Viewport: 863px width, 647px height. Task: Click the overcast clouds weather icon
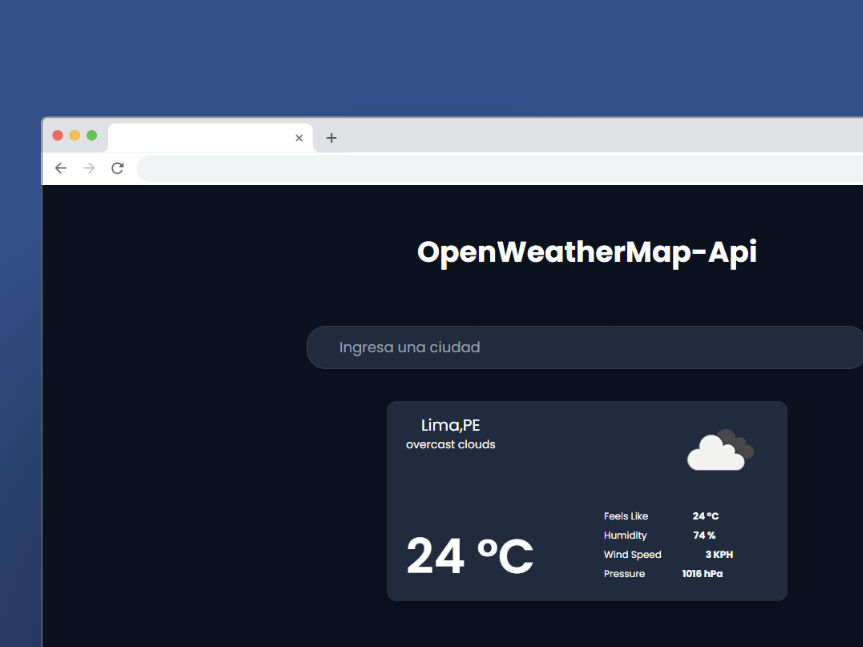coord(720,449)
